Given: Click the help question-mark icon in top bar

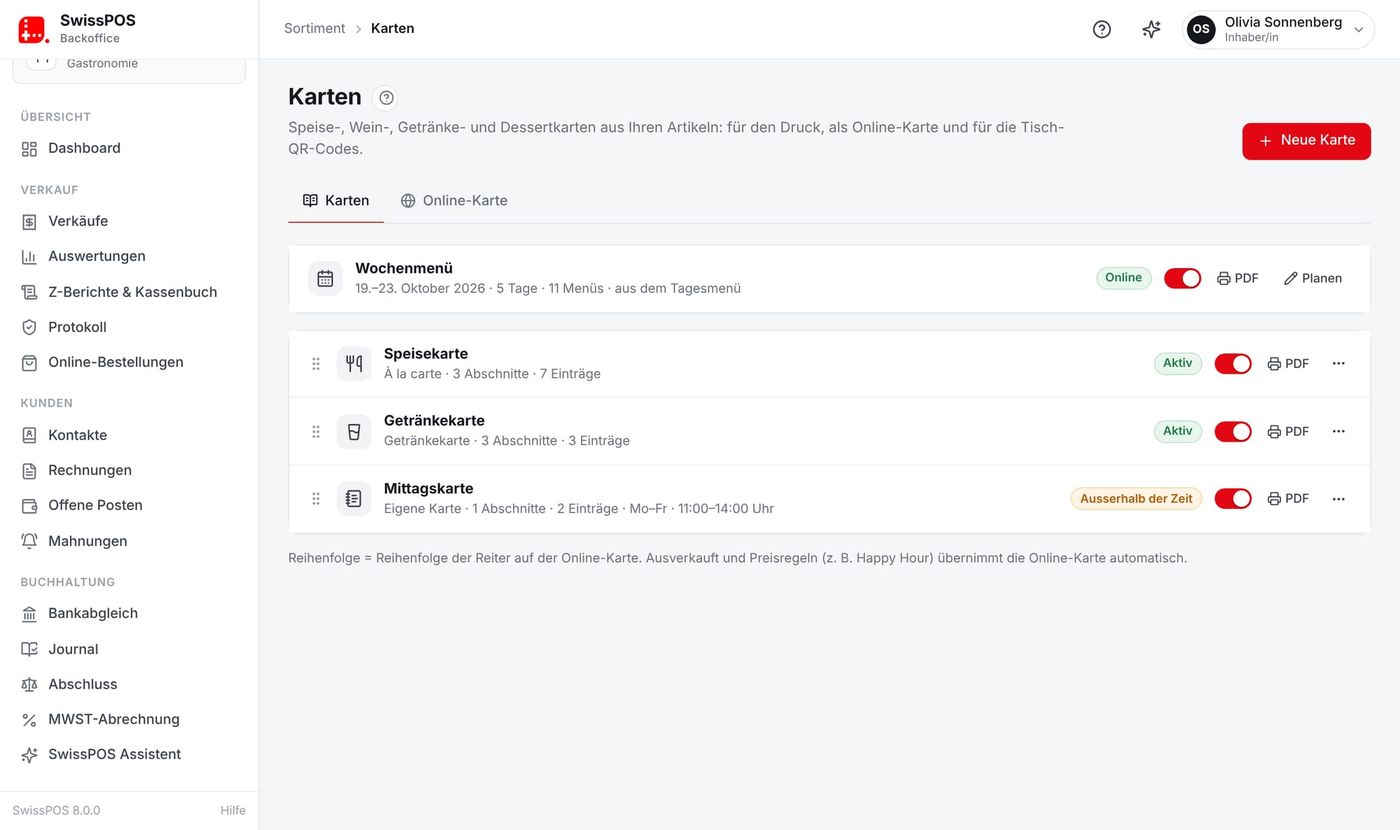Looking at the screenshot, I should tap(1101, 29).
